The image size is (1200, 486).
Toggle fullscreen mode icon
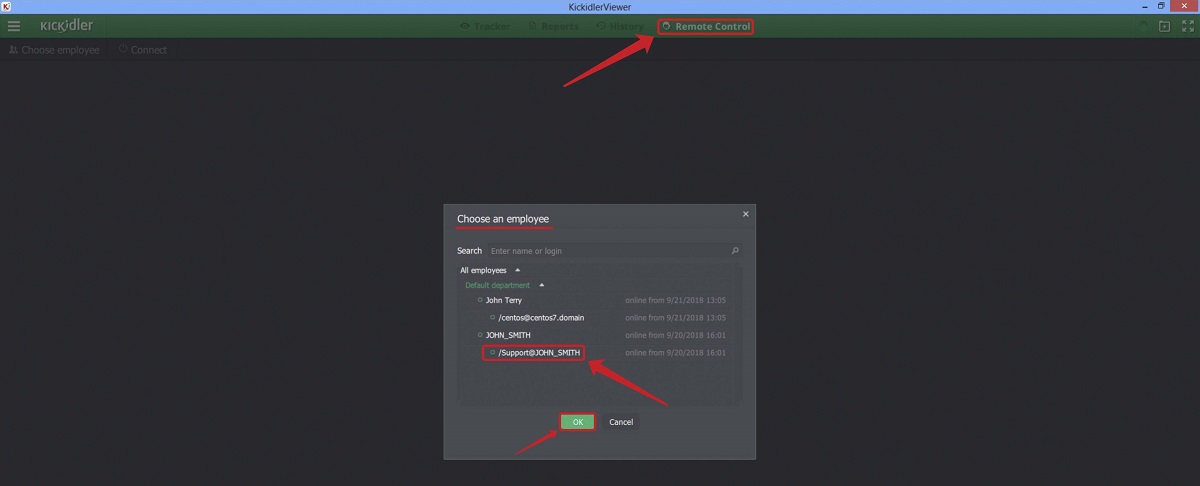click(x=1187, y=26)
